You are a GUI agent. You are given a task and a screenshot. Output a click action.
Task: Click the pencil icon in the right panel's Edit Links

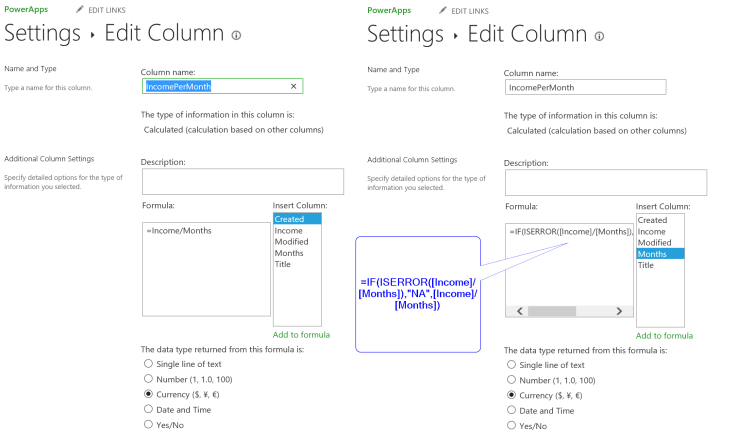[443, 10]
